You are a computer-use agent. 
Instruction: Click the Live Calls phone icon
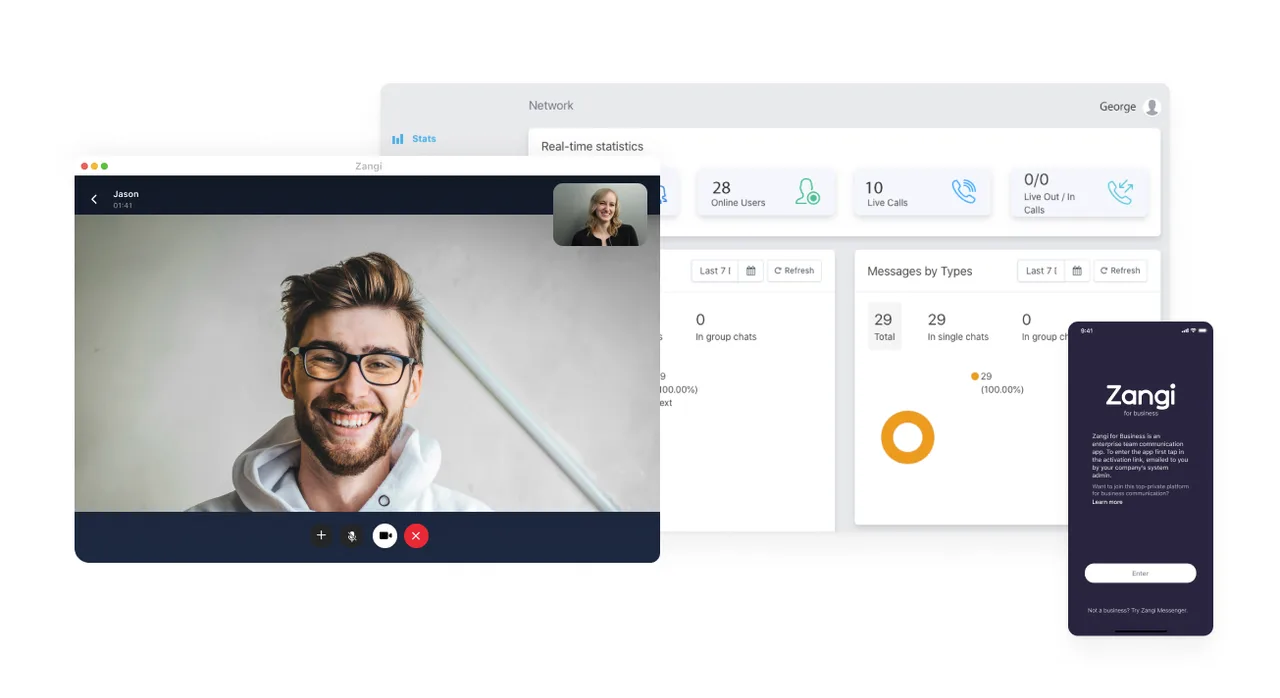[963, 191]
